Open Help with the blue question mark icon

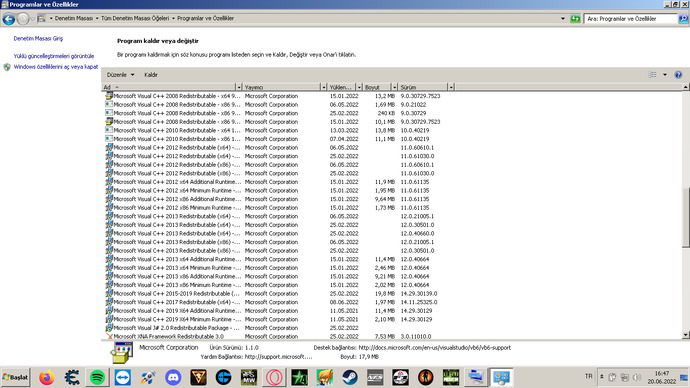pyautogui.click(x=678, y=75)
